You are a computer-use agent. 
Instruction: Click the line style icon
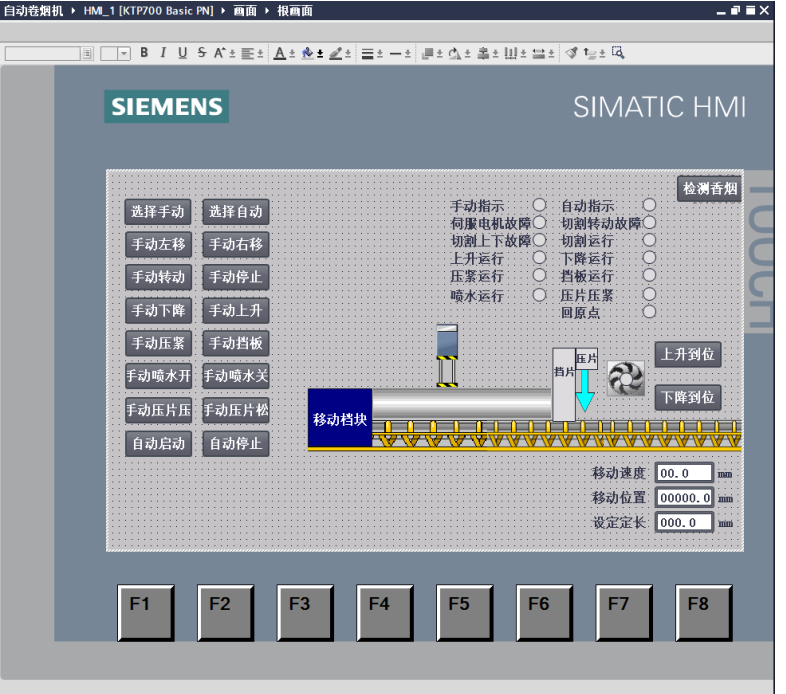(x=396, y=53)
